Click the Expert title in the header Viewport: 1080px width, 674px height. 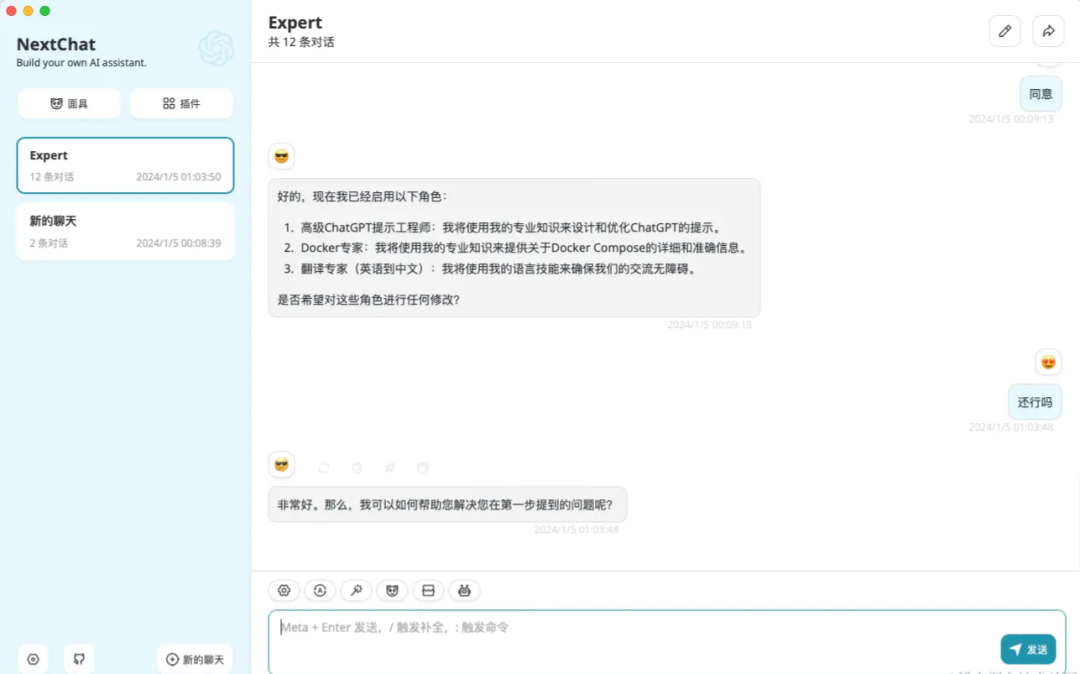tap(295, 23)
